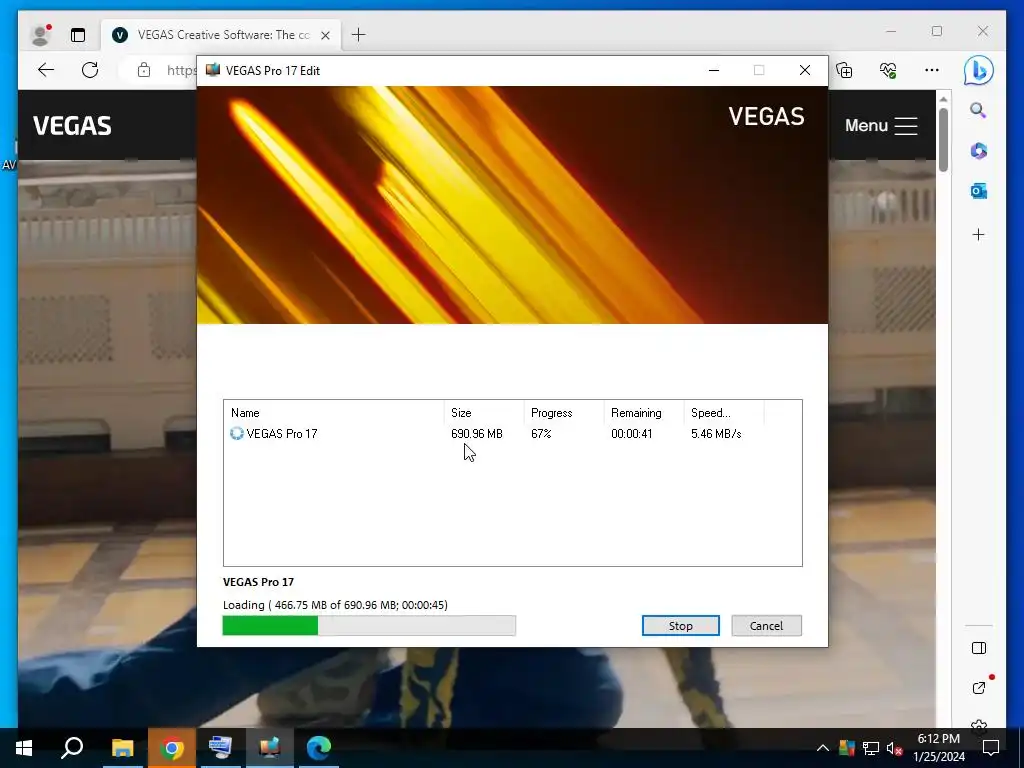Minimize the VEGAS Pro 17 Edit window
1024x768 pixels.
point(714,70)
